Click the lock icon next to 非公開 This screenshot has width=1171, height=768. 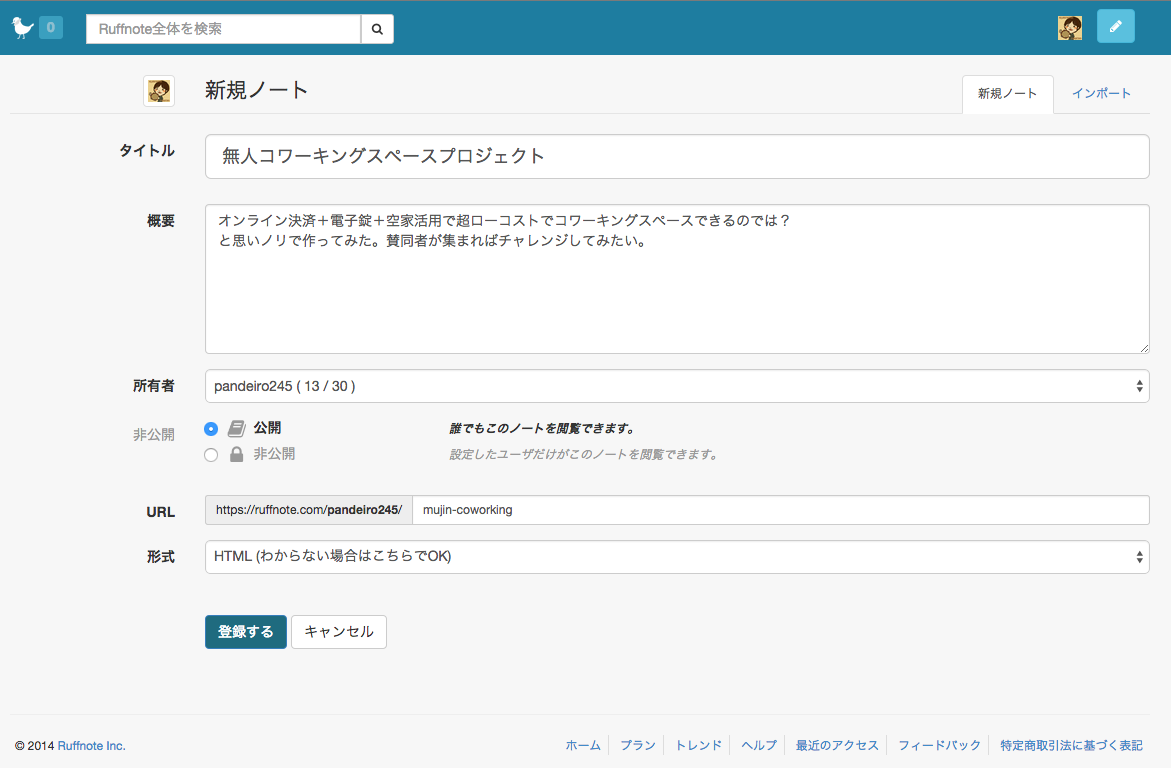click(237, 454)
